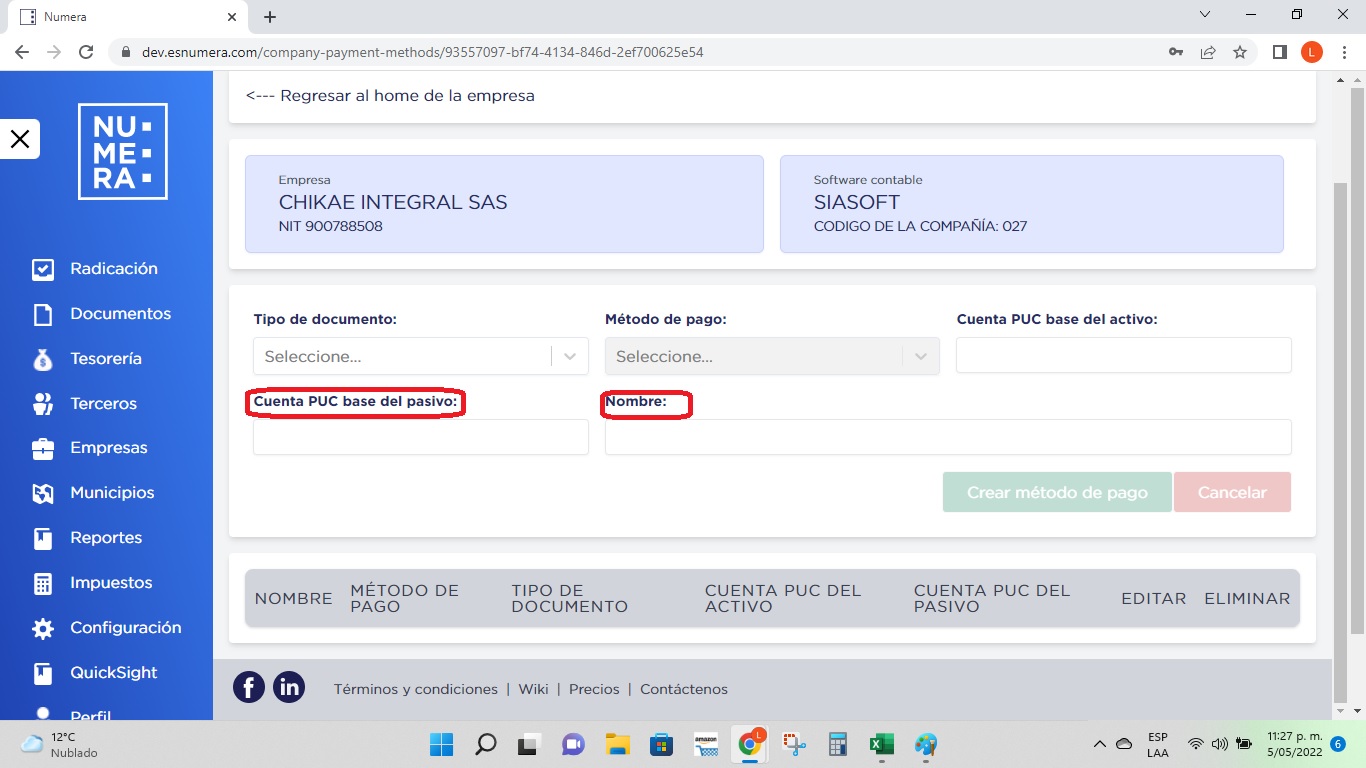
Task: Click the Empresas briefcase icon
Action: tap(43, 448)
